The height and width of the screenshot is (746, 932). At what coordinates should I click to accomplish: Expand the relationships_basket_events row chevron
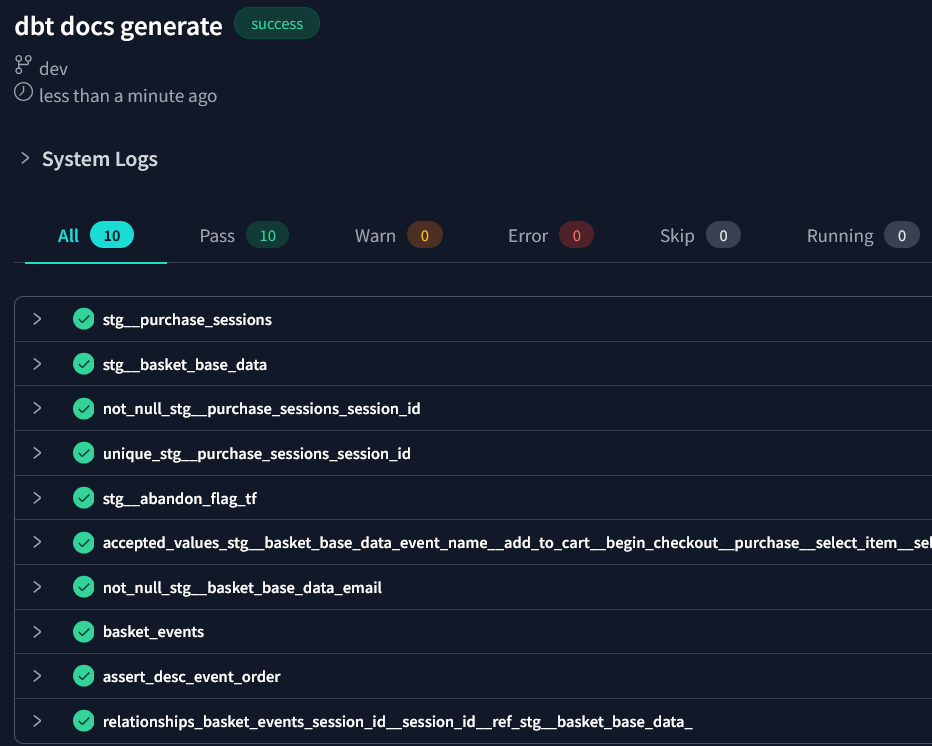click(x=37, y=721)
